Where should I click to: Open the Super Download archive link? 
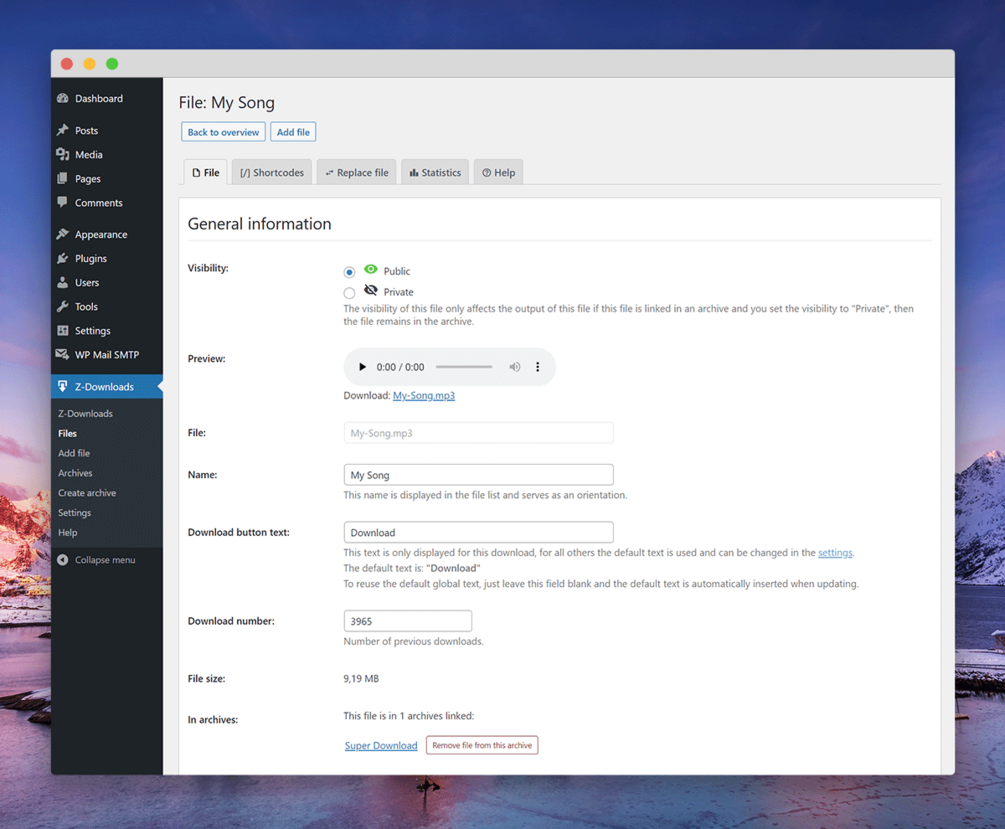381,746
